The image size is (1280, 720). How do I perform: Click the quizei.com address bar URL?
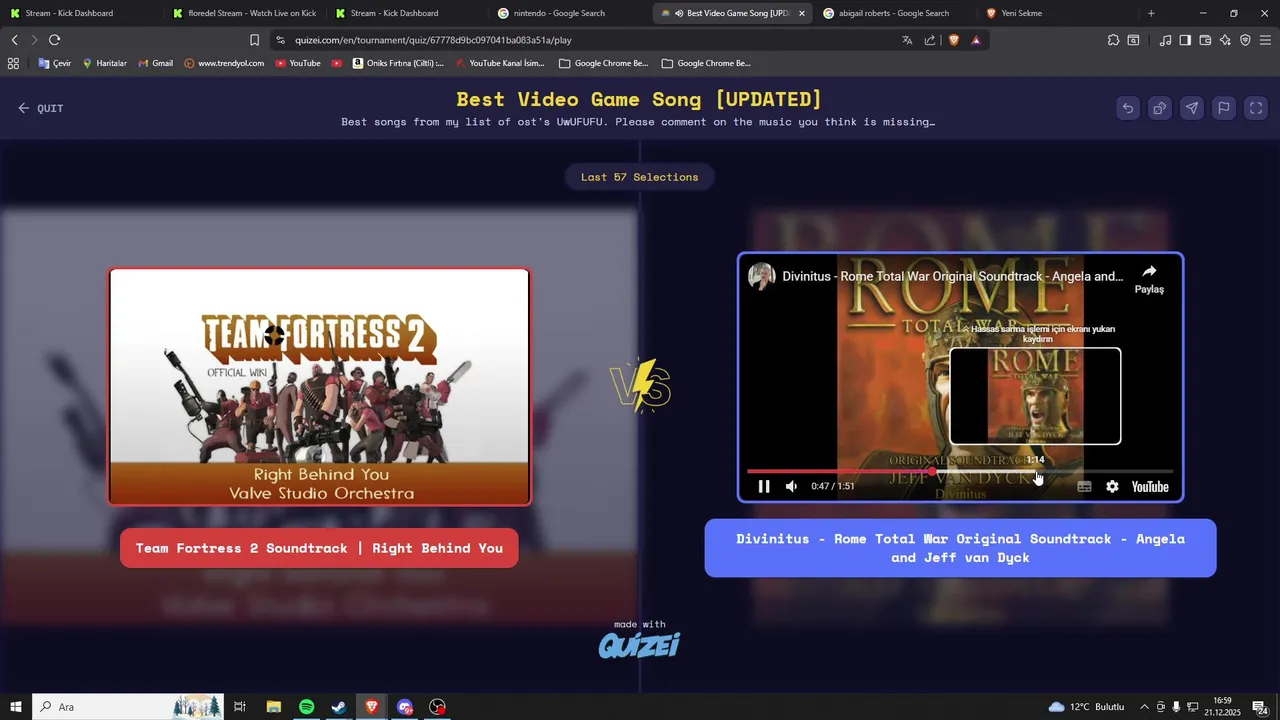click(433, 40)
